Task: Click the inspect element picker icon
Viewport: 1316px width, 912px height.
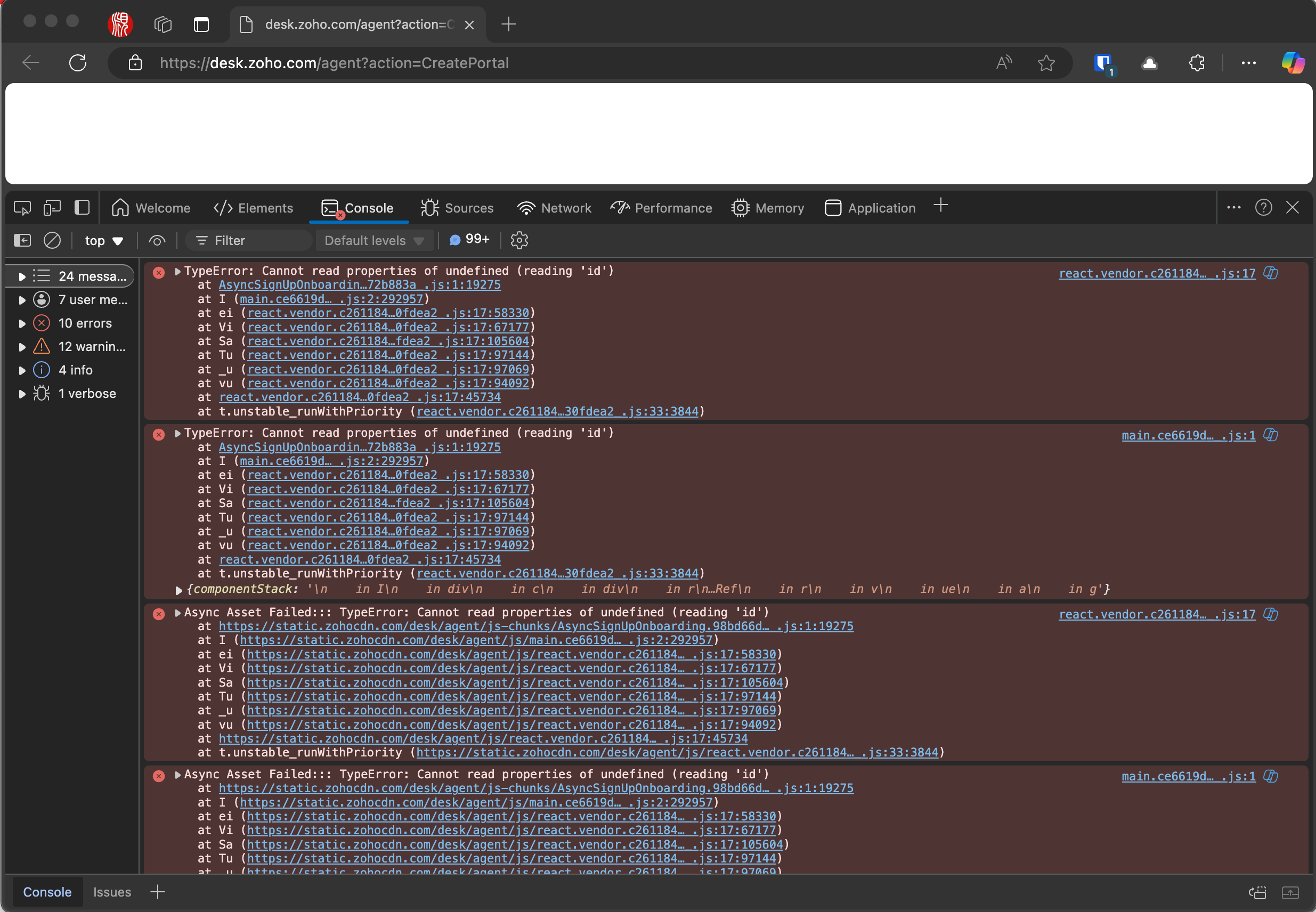Action: (22, 208)
